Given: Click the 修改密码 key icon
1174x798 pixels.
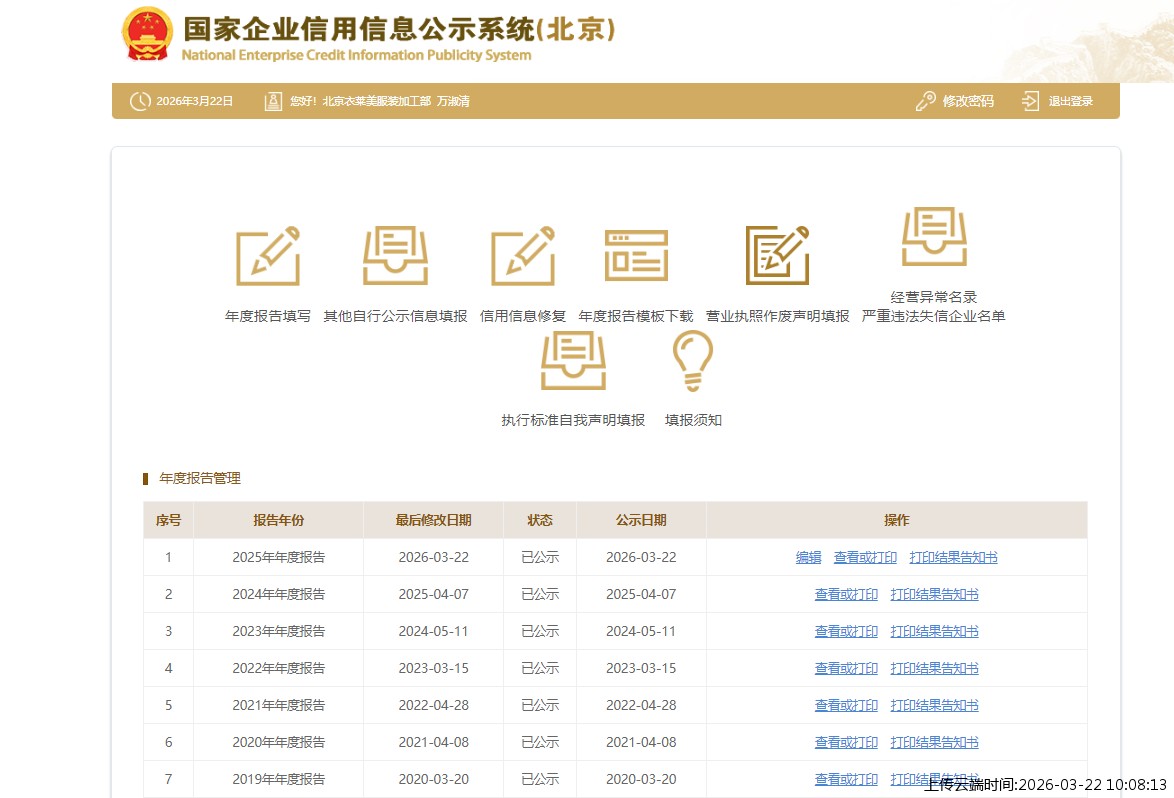Looking at the screenshot, I should (926, 101).
